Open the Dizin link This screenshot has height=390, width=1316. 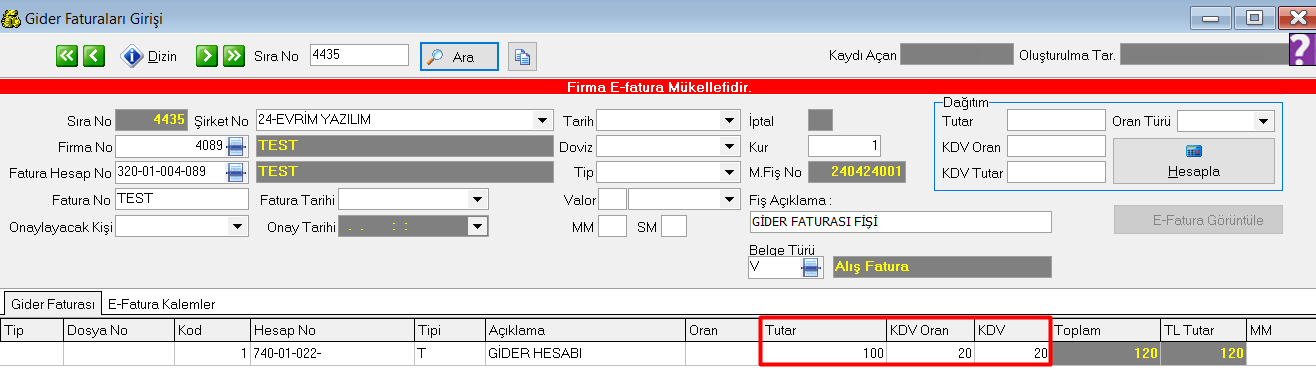(162, 57)
